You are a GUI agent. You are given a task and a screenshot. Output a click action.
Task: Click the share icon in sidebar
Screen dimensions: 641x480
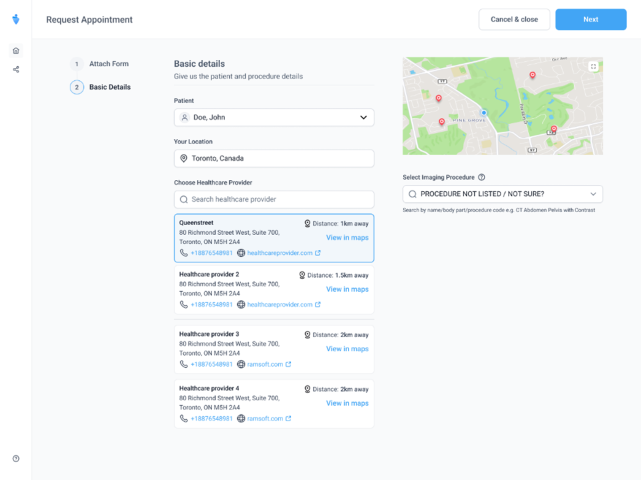pos(16,69)
